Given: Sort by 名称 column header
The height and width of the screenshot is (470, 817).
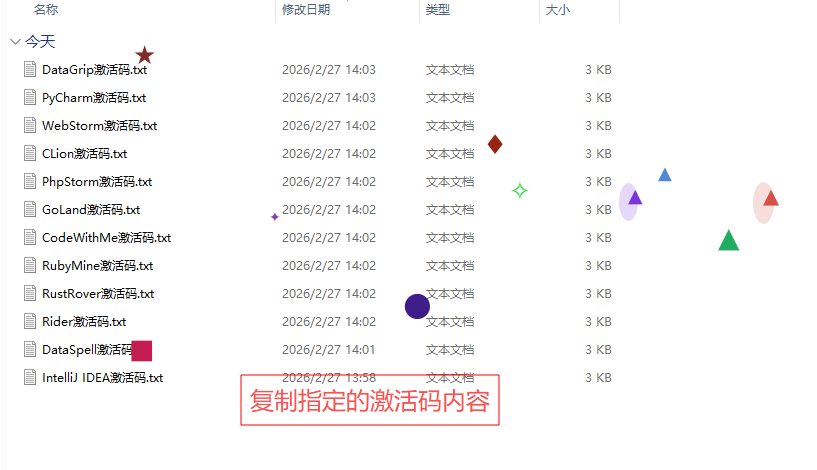Looking at the screenshot, I should coord(46,10).
